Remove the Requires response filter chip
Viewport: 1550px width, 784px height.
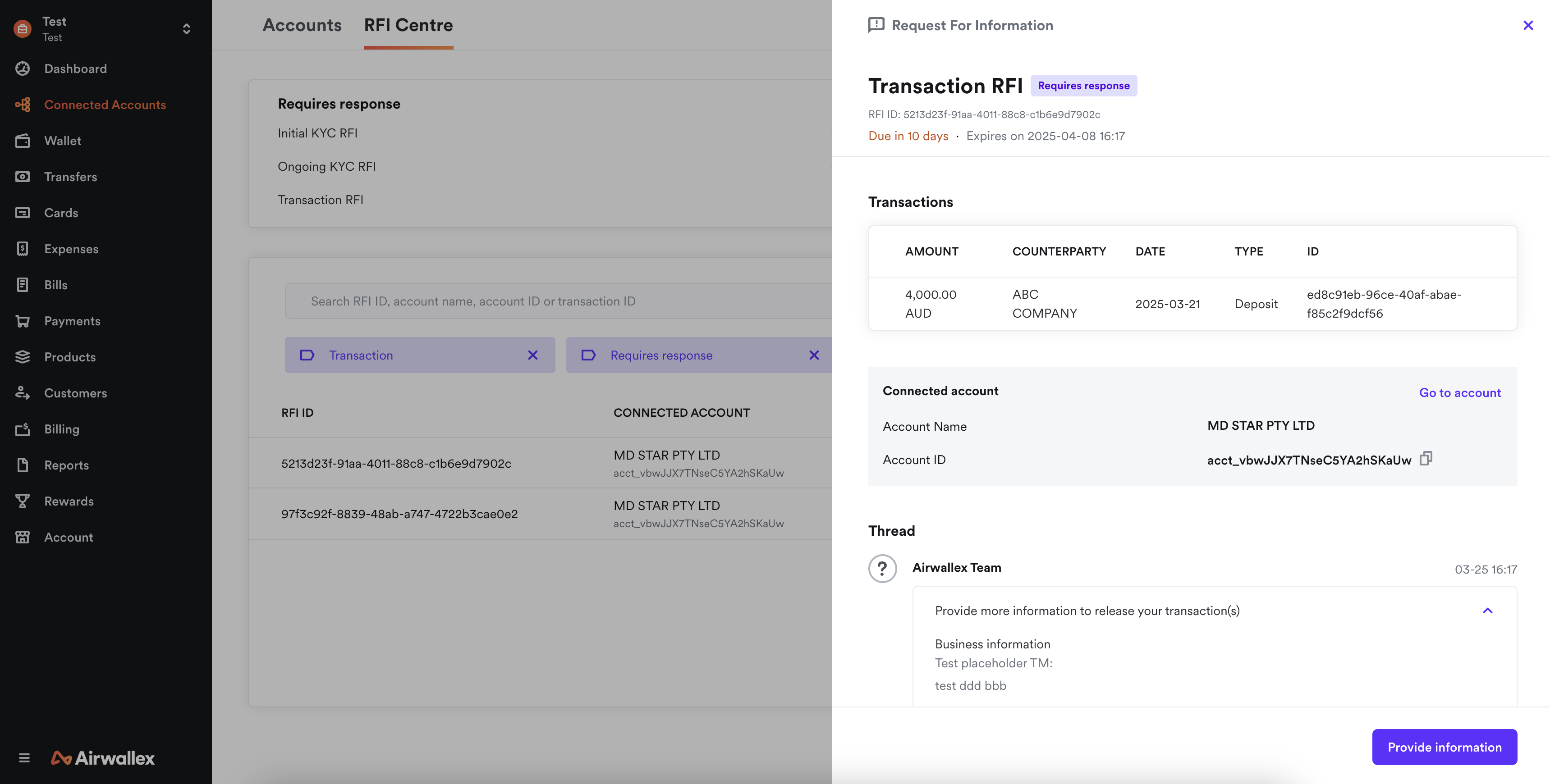click(x=813, y=356)
